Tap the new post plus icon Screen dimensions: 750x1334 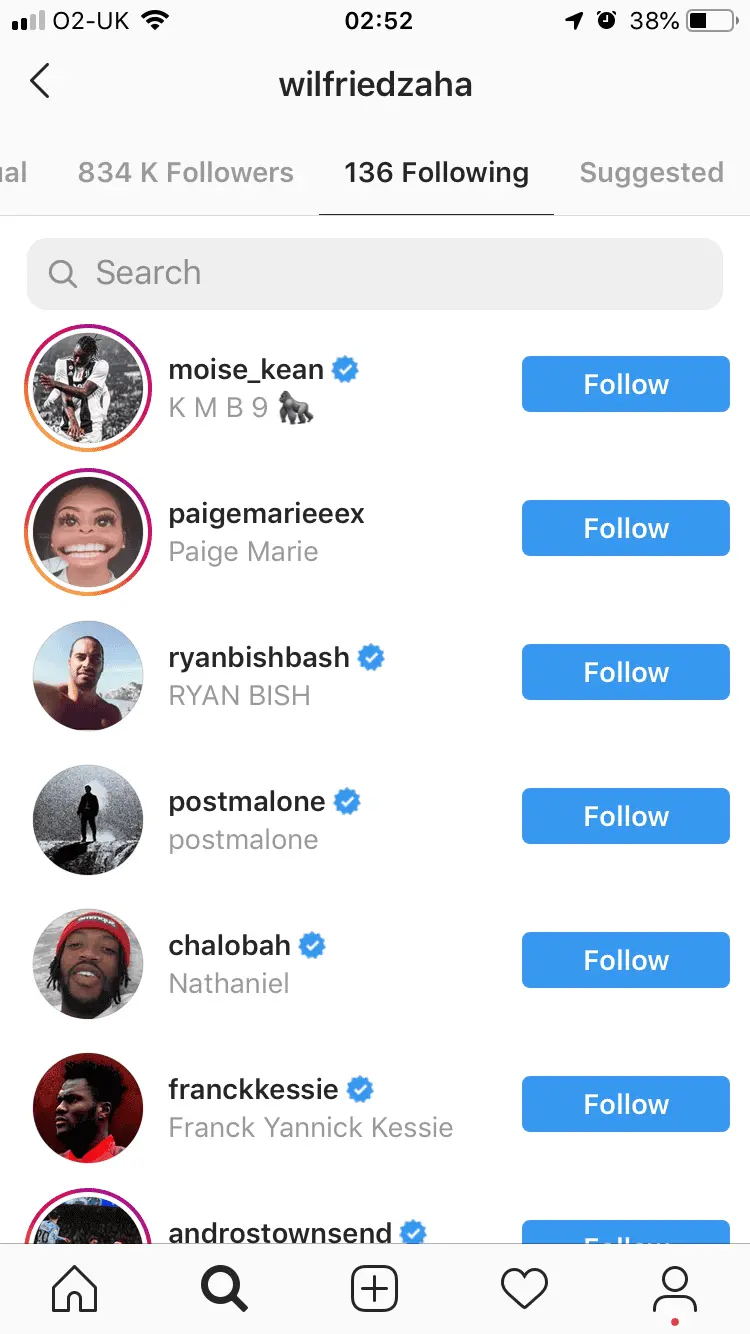pos(375,1288)
